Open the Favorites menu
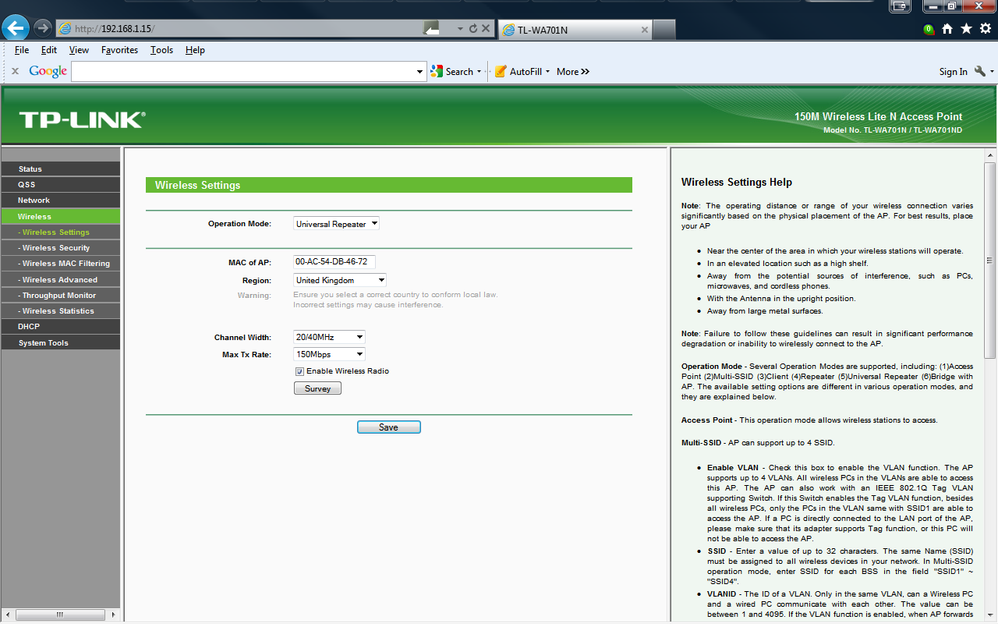Image resolution: width=998 pixels, height=624 pixels. pos(120,50)
